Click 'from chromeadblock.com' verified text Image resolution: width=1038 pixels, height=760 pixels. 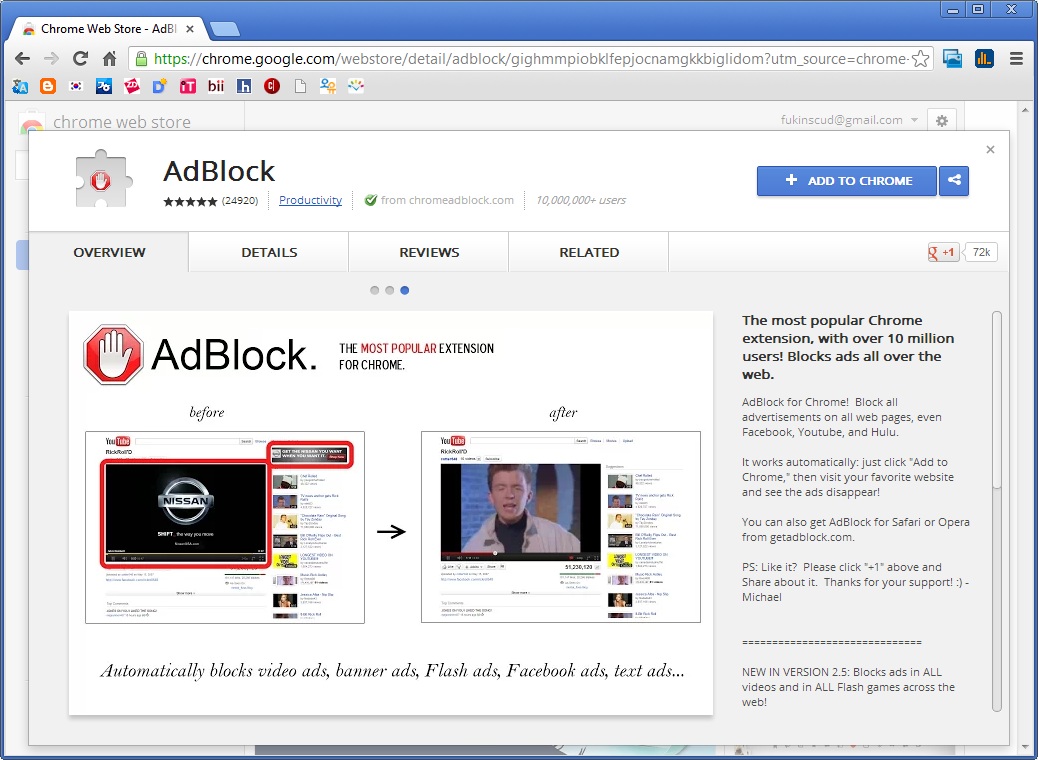pyautogui.click(x=440, y=200)
